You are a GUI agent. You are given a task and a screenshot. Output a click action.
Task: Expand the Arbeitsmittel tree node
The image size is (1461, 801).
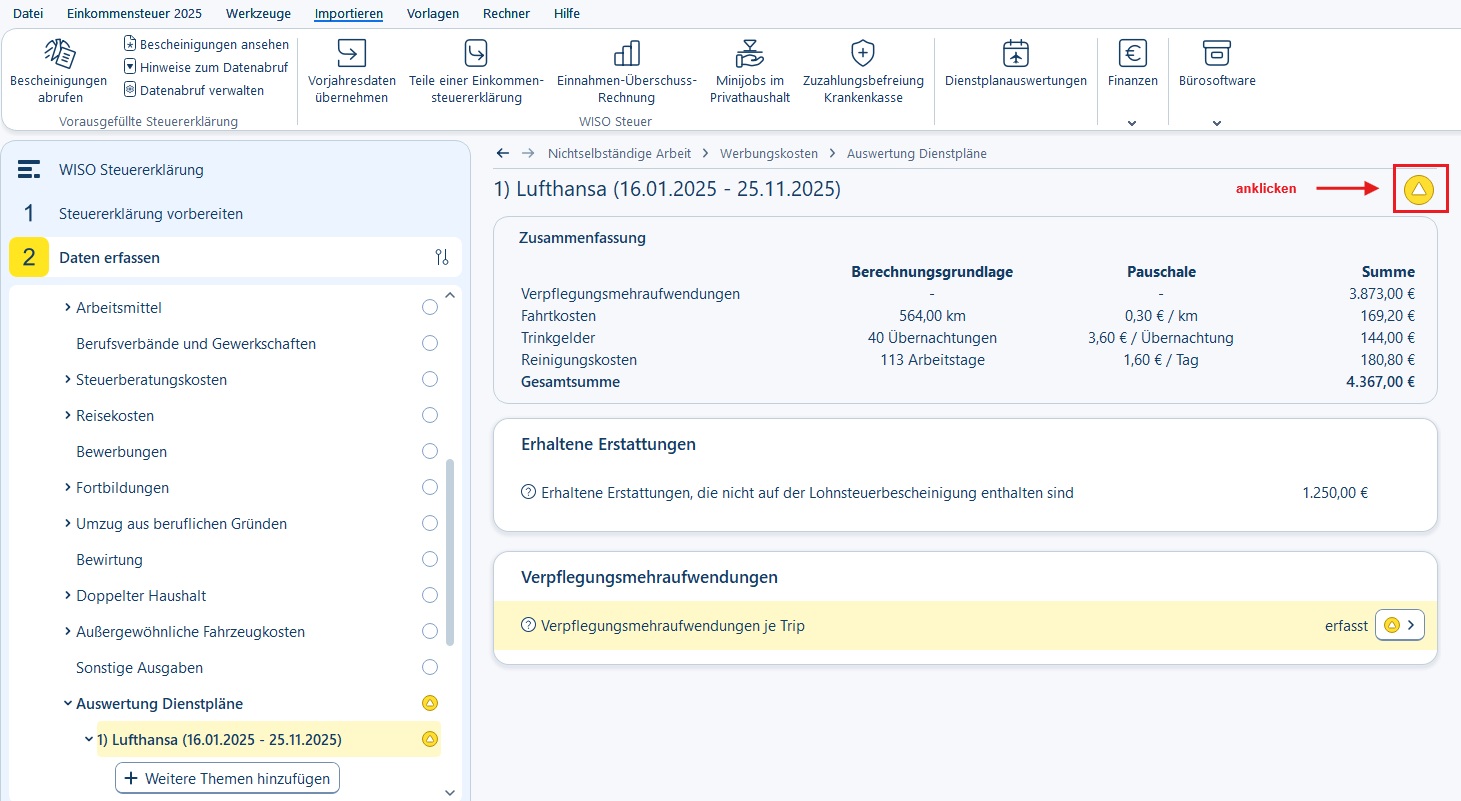click(x=68, y=307)
